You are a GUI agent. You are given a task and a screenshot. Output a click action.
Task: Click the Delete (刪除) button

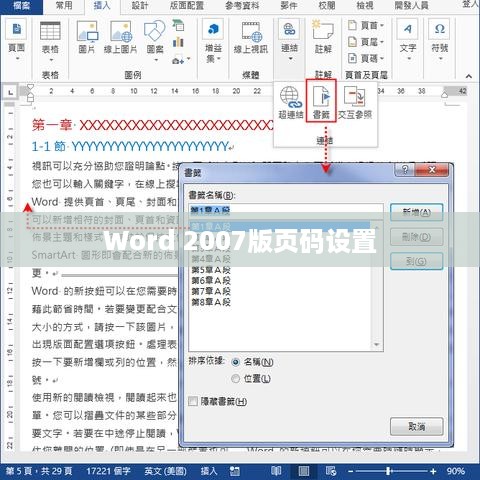(x=416, y=237)
